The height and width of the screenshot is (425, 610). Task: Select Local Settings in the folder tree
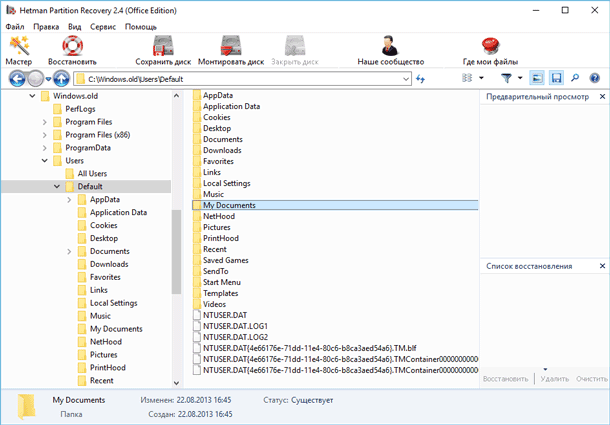pyautogui.click(x=107, y=303)
